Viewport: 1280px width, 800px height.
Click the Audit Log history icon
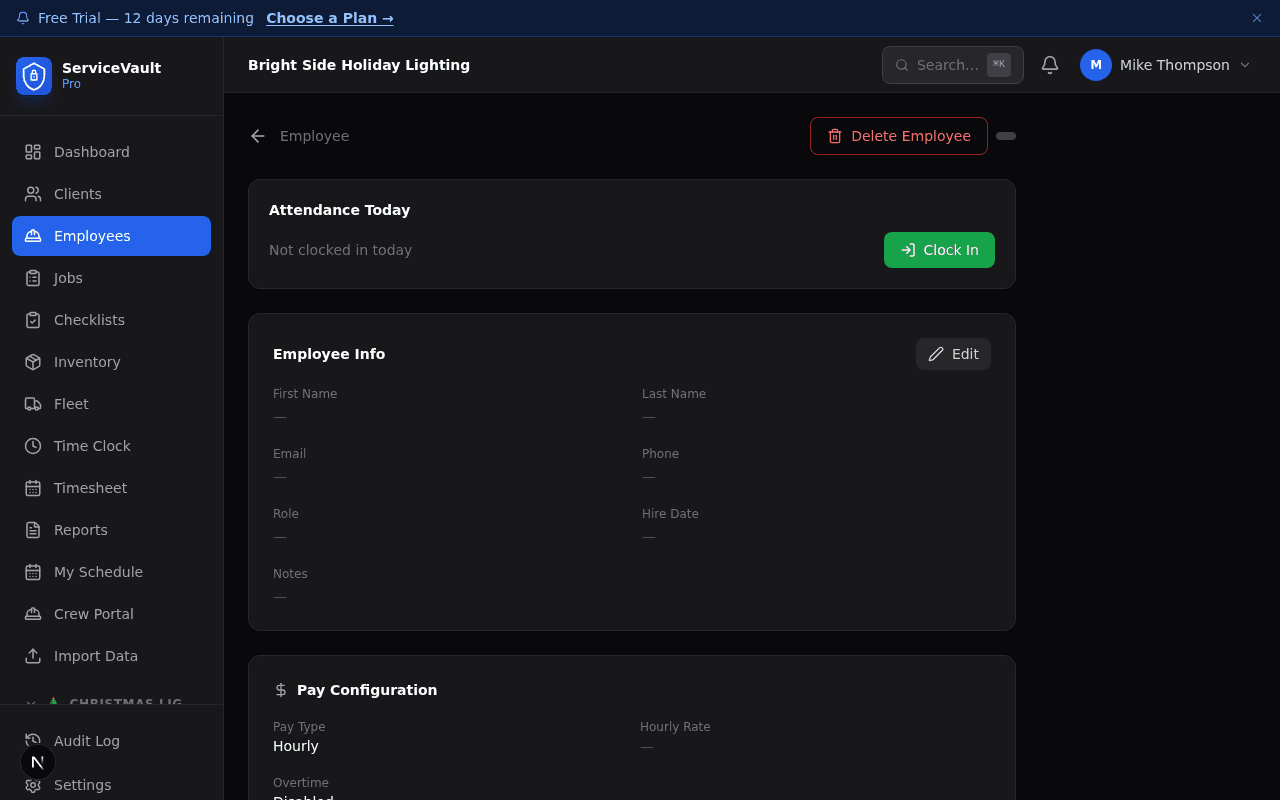click(x=33, y=741)
